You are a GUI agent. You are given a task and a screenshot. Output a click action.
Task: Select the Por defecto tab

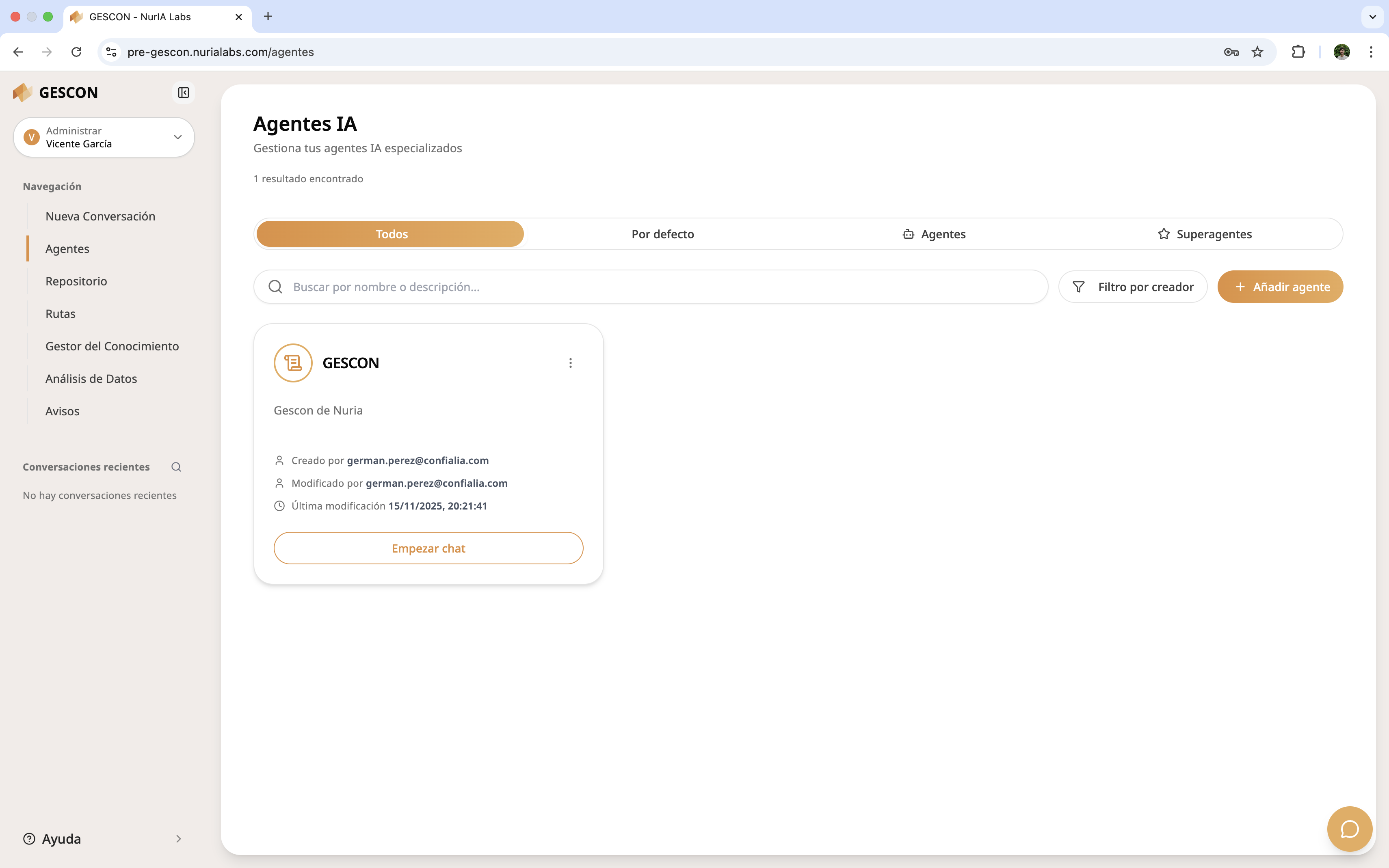(663, 234)
